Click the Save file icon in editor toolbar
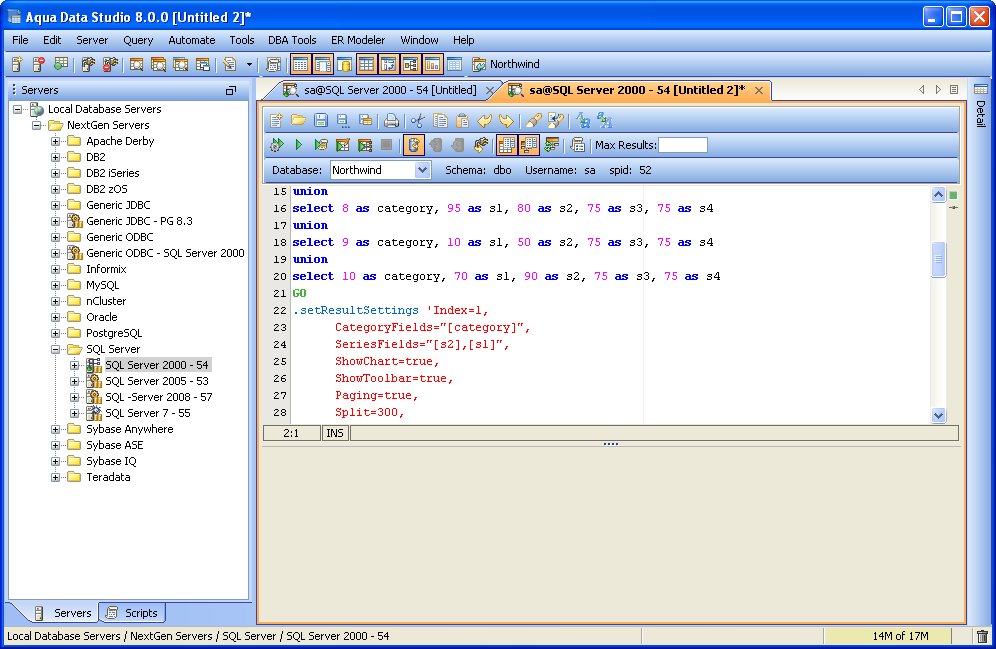 (x=321, y=120)
